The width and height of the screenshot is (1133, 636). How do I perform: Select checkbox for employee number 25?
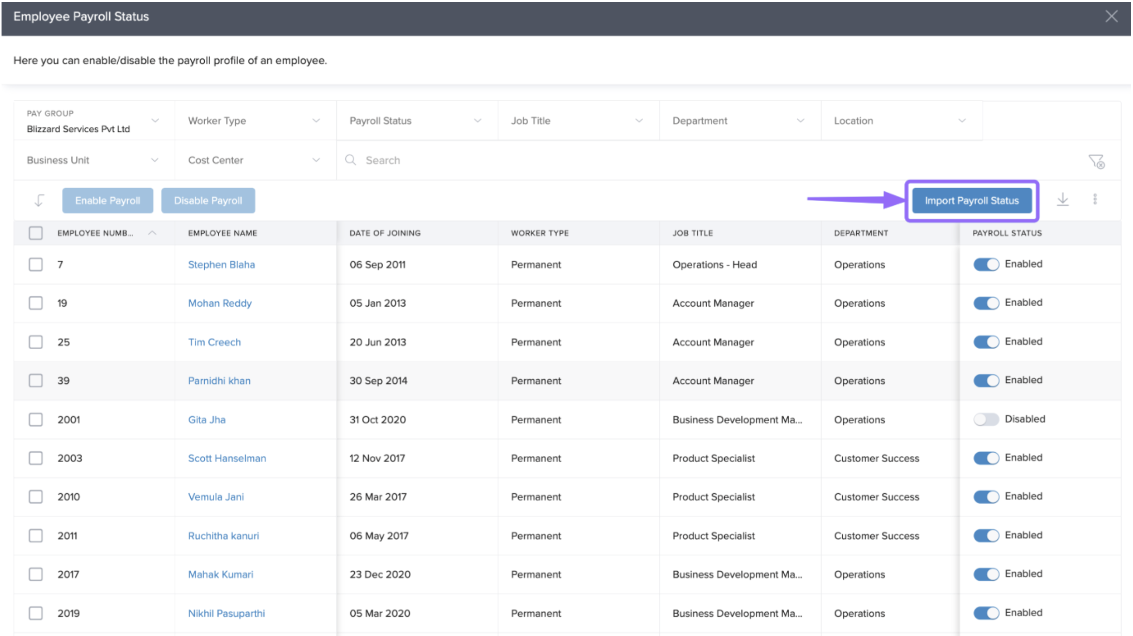[x=36, y=342]
